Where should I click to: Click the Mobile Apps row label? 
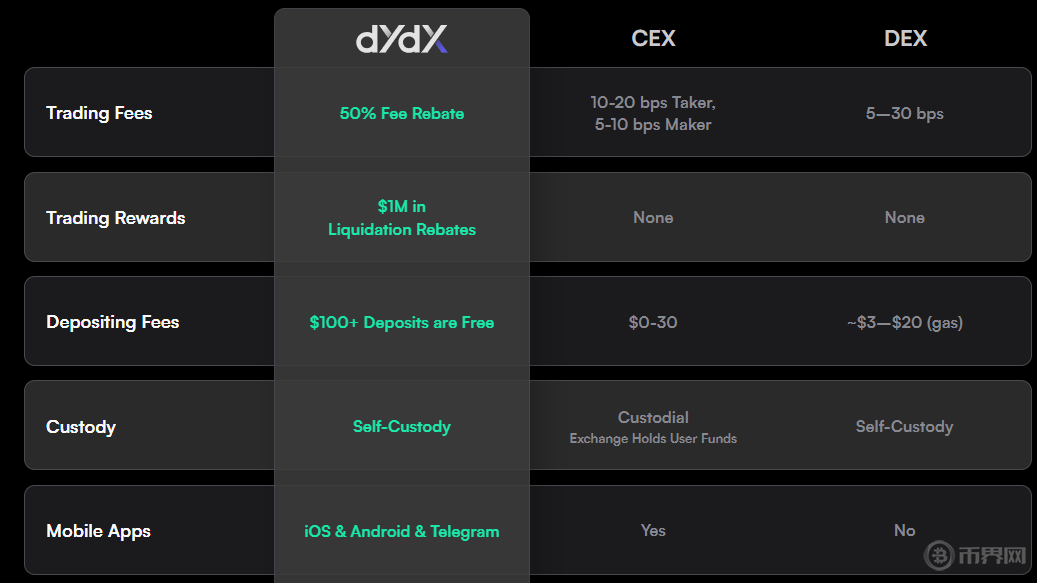98,531
